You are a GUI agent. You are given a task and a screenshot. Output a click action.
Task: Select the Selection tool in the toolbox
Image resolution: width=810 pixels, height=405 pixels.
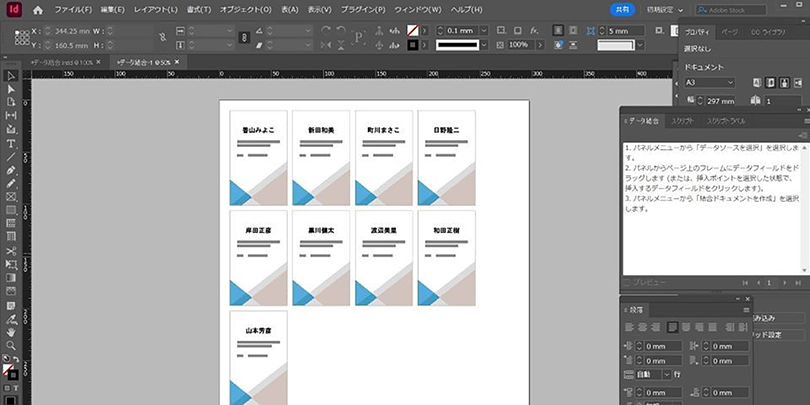pyautogui.click(x=10, y=76)
